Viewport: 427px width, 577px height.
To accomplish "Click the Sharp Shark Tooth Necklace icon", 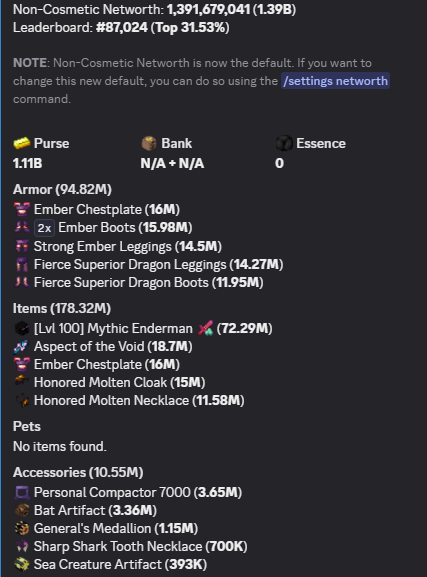I will [22, 546].
